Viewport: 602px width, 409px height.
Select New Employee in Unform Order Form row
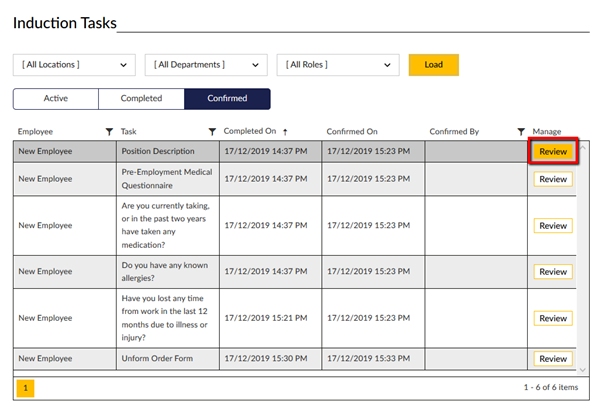click(45, 358)
